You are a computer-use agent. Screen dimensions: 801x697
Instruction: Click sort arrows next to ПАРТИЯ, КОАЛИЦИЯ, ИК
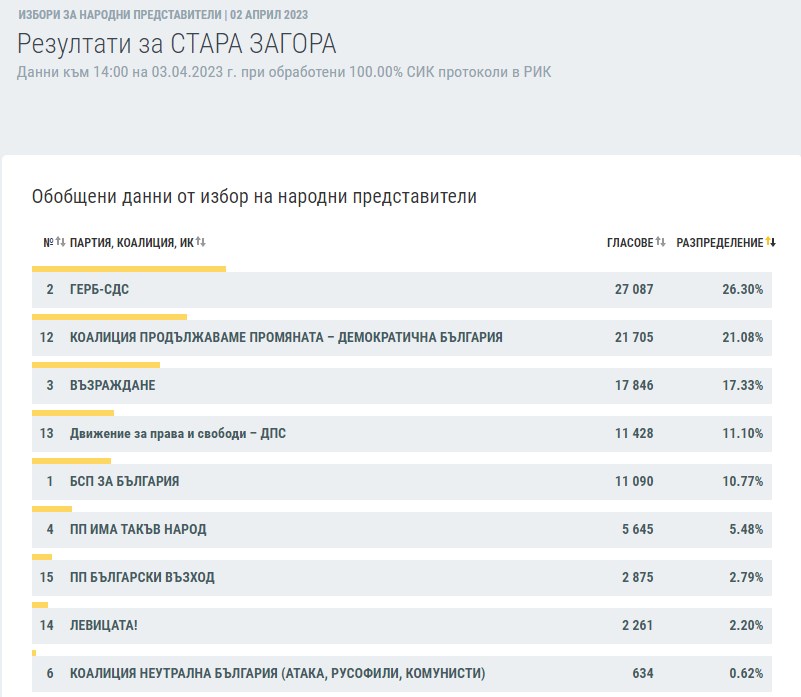(200, 243)
